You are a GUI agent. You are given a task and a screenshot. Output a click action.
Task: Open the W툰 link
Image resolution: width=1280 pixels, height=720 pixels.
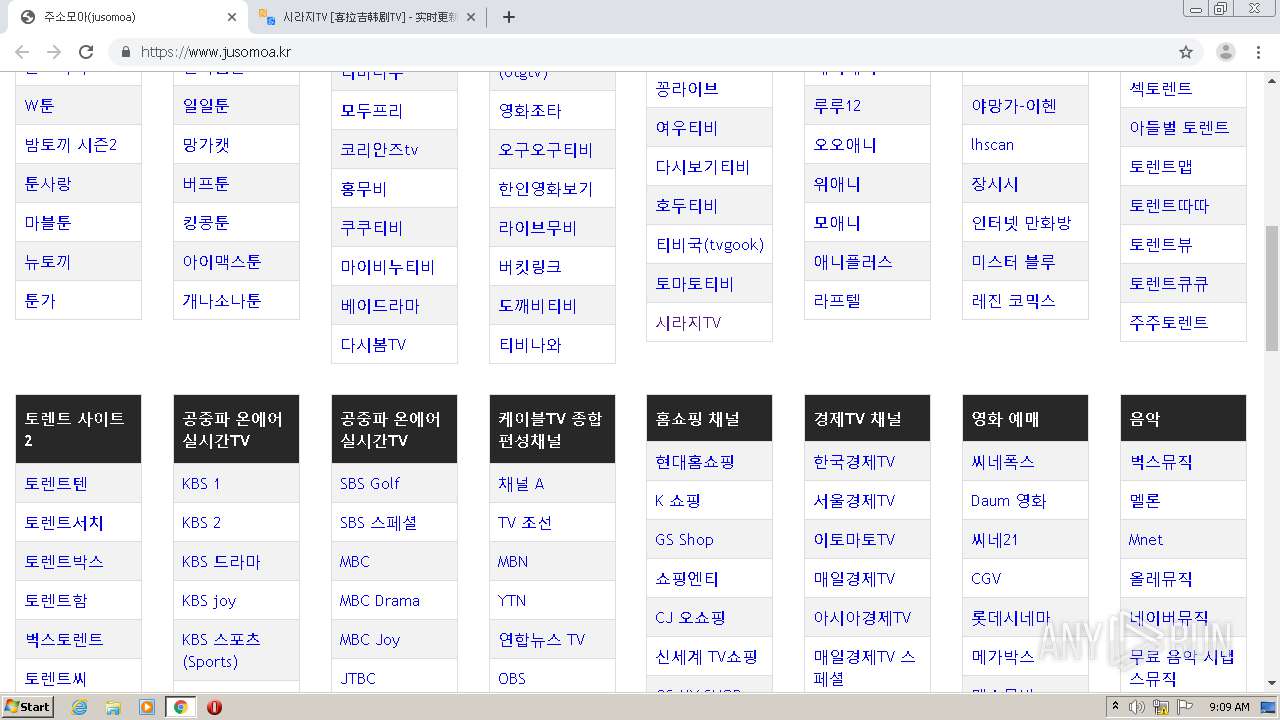click(40, 105)
